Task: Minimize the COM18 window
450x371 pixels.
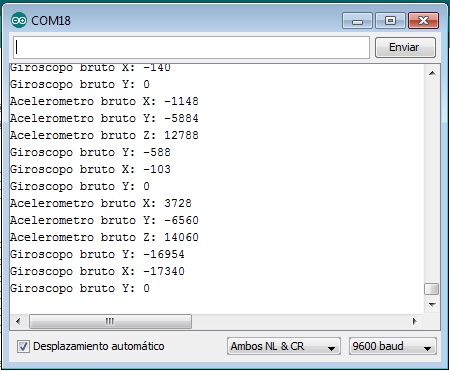Action: pyautogui.click(x=357, y=21)
